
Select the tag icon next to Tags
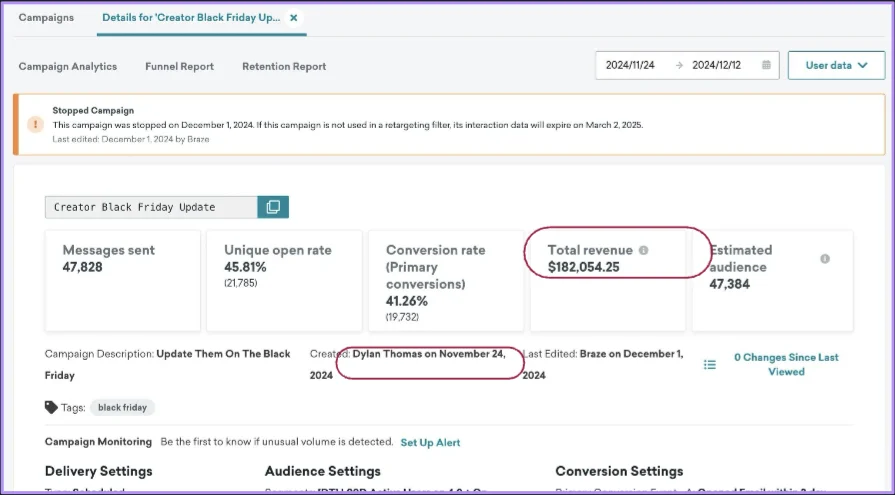(51, 407)
